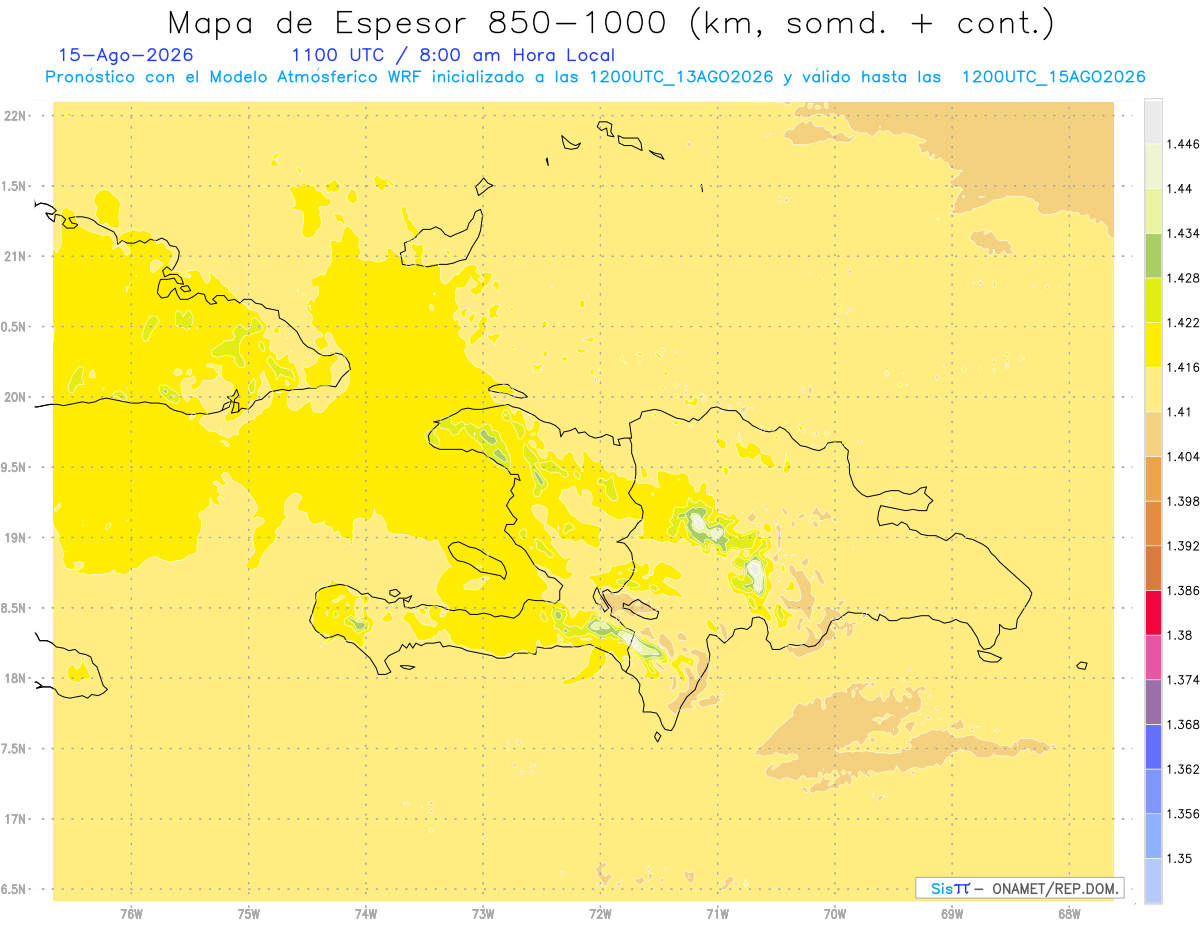Viewport: 1200px width, 927px height.
Task: Click the '1.356' colorbar value
Action: [x=1184, y=814]
